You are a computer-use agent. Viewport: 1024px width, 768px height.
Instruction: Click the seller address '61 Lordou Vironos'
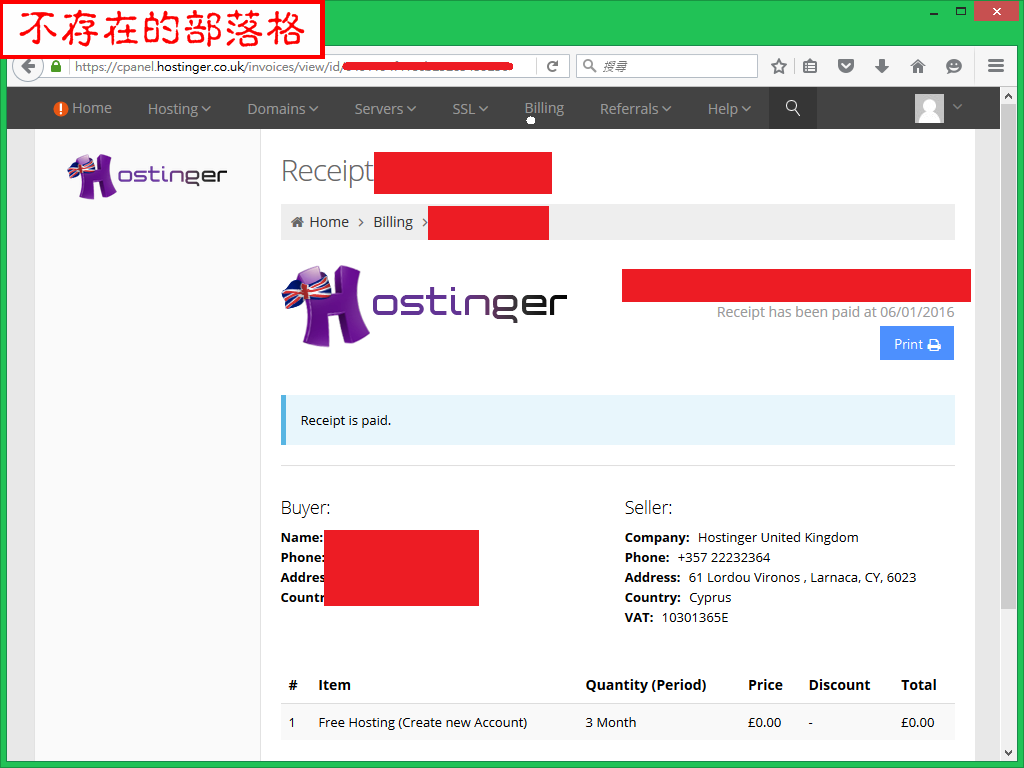(744, 577)
